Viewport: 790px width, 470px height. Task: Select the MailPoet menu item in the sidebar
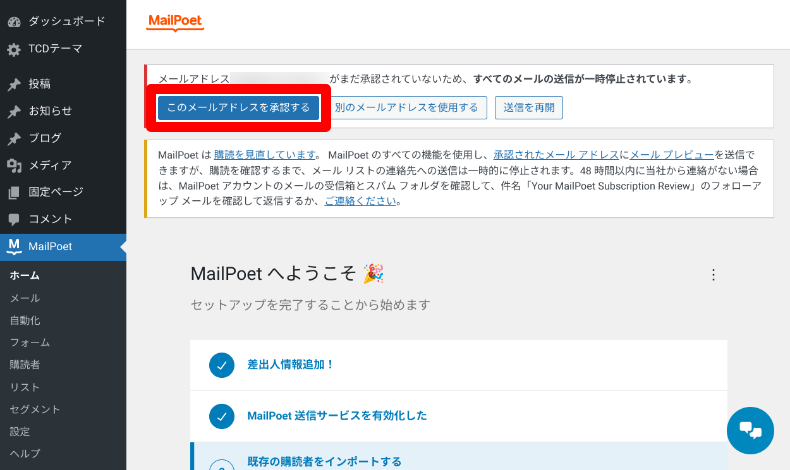(63, 247)
